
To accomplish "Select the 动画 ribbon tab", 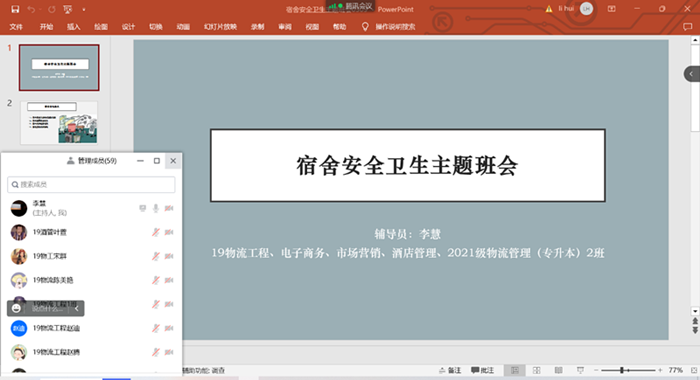I will pyautogui.click(x=183, y=27).
